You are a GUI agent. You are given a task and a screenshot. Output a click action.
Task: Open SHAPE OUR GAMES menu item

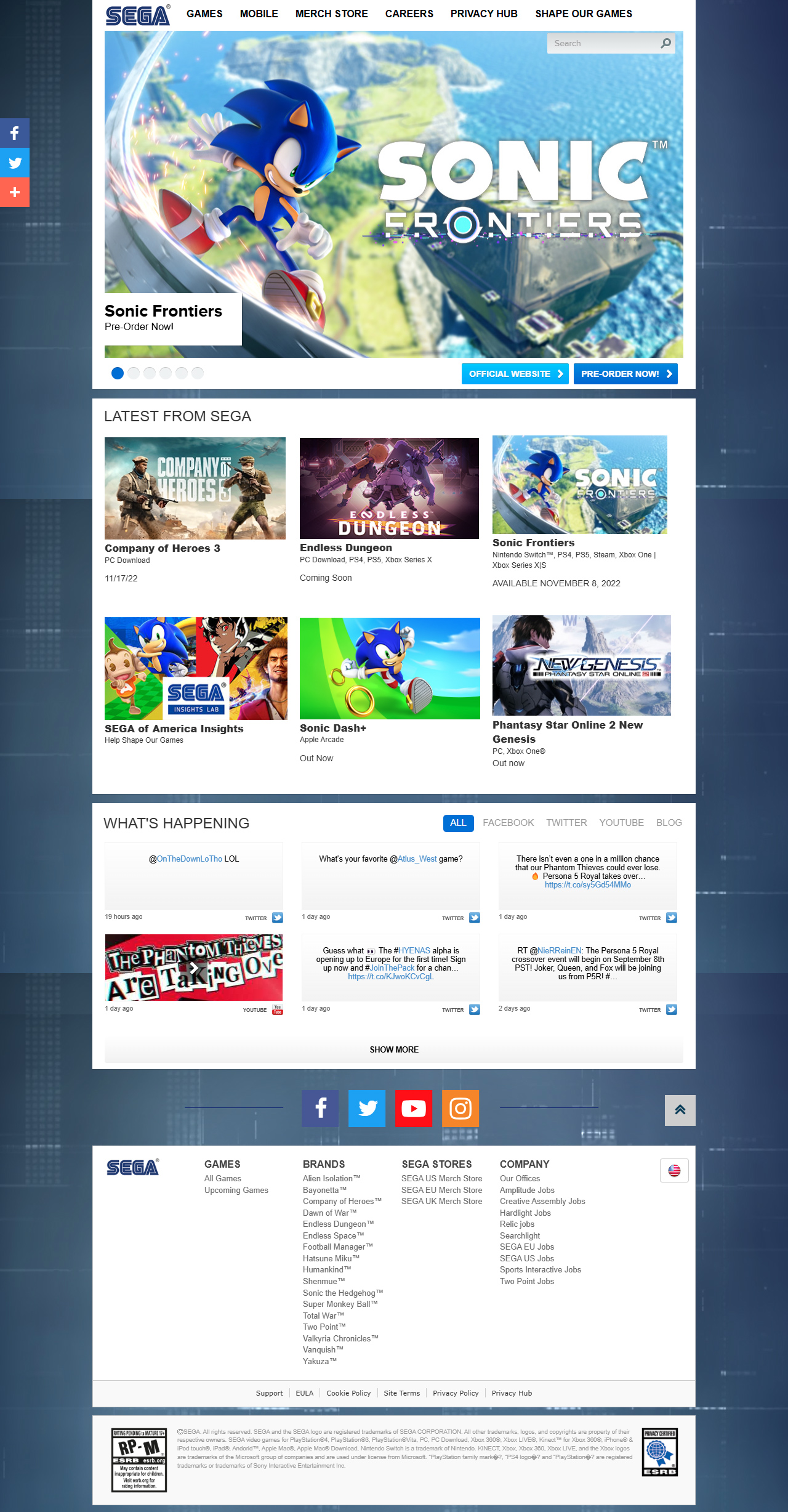click(x=584, y=14)
